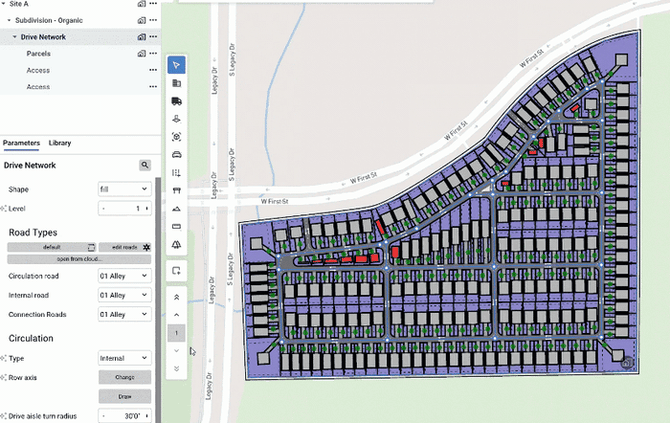The image size is (670, 423).
Task: Click the home icon at map corner
Action: click(x=626, y=363)
